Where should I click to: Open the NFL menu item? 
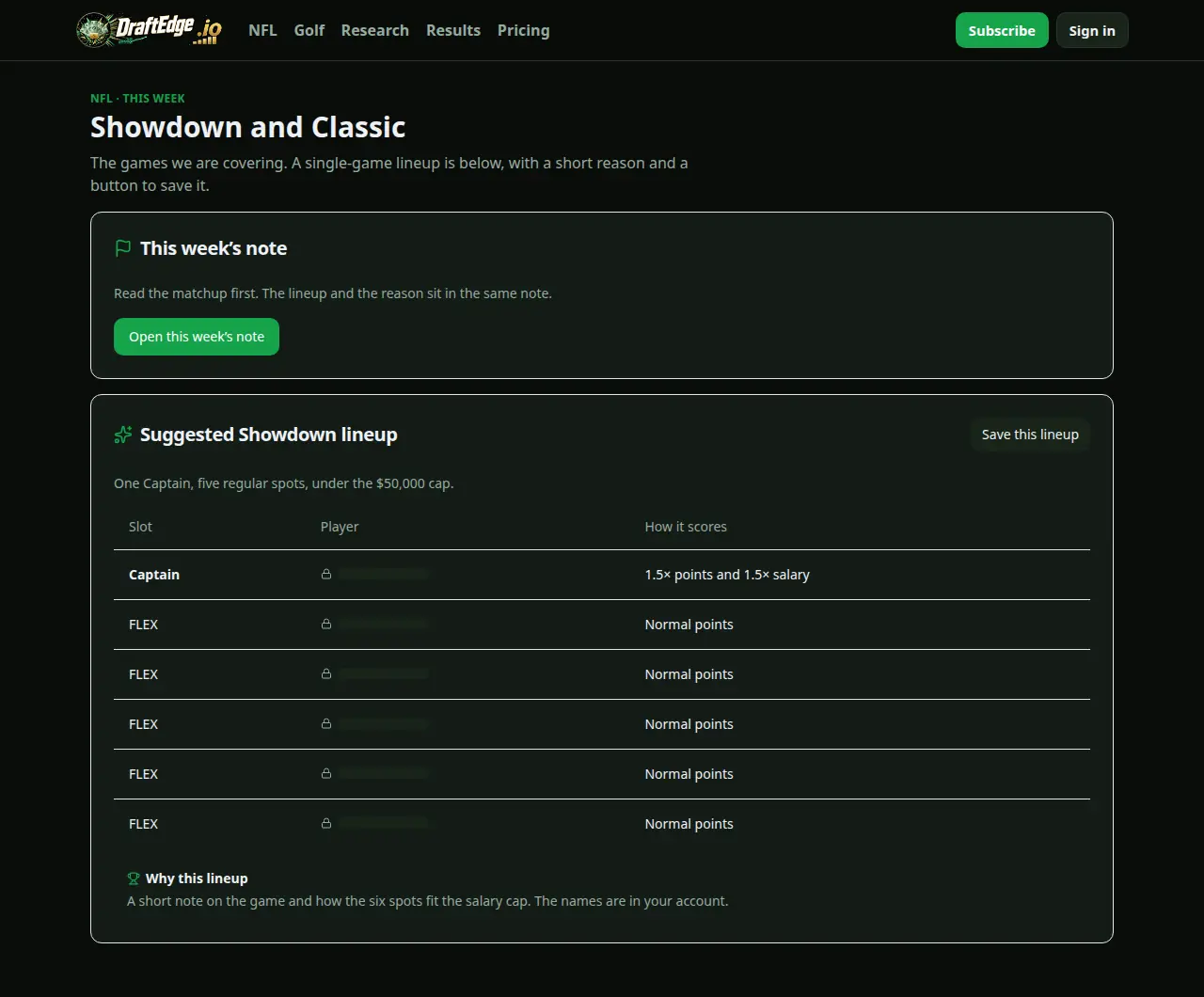(x=262, y=30)
